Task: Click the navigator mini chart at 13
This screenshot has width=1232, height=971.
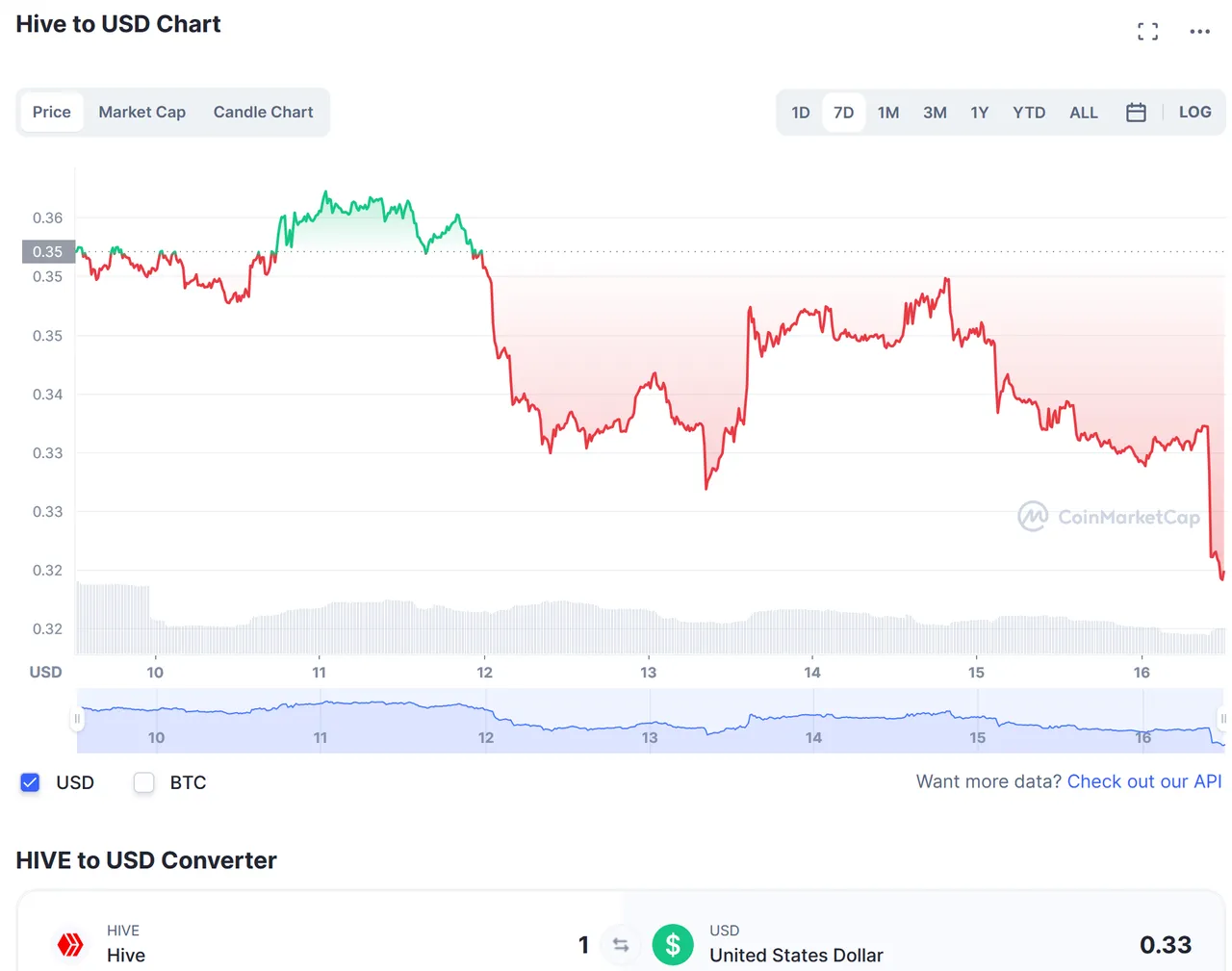Action: coord(650,738)
